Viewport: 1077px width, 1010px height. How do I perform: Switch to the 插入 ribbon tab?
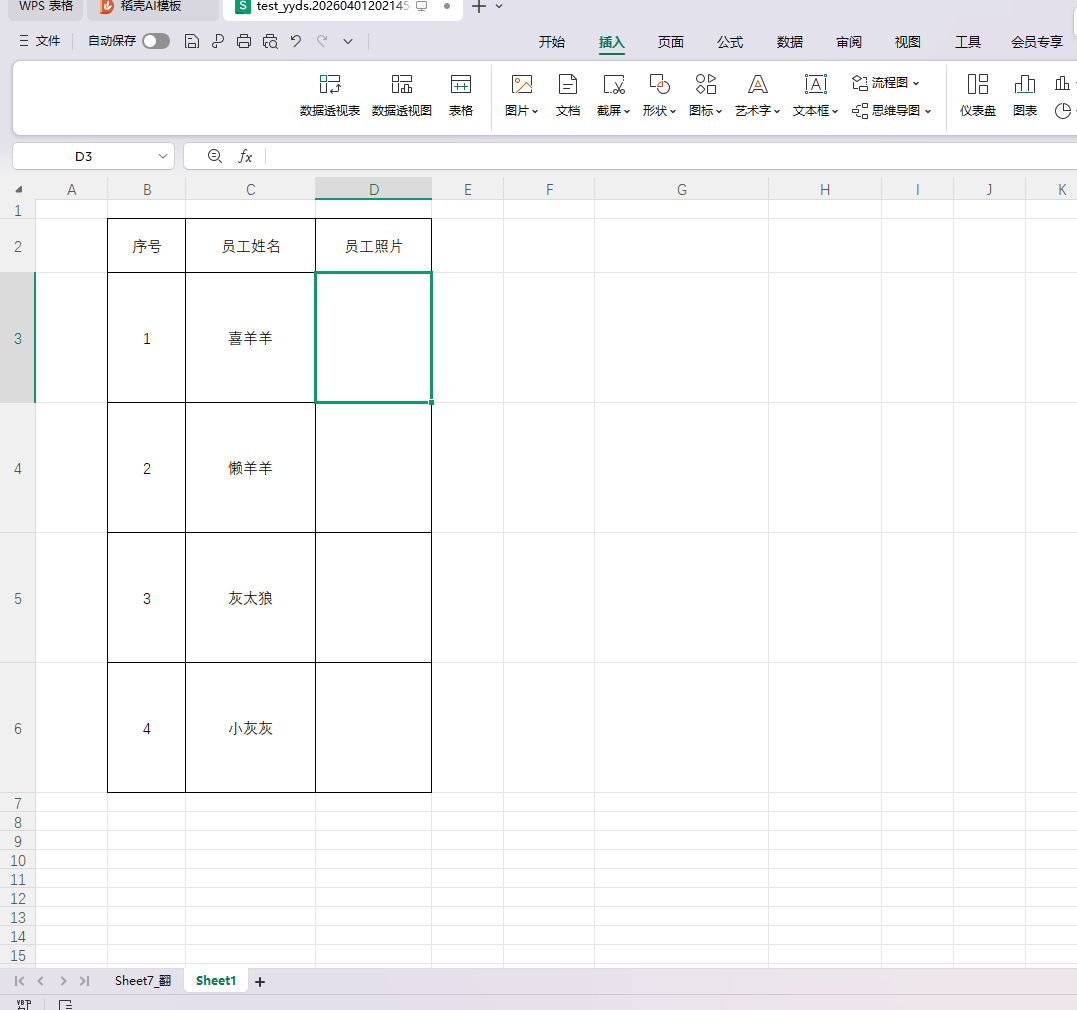[611, 42]
